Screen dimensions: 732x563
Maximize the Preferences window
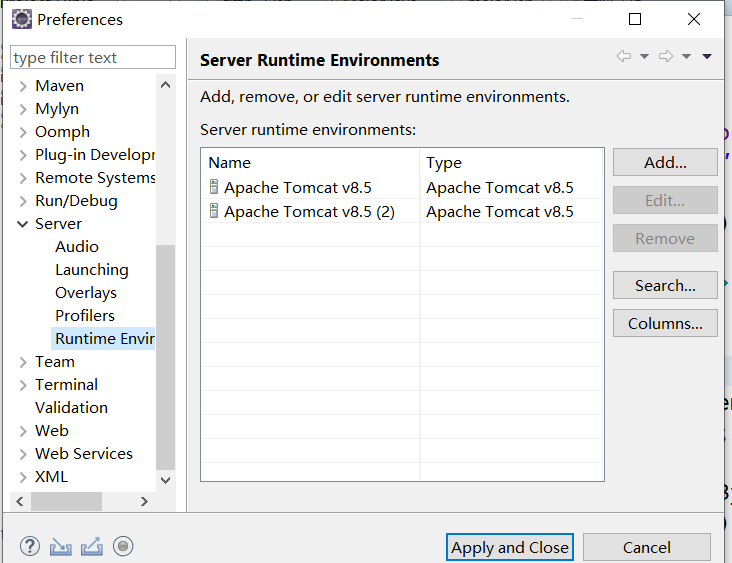[635, 19]
